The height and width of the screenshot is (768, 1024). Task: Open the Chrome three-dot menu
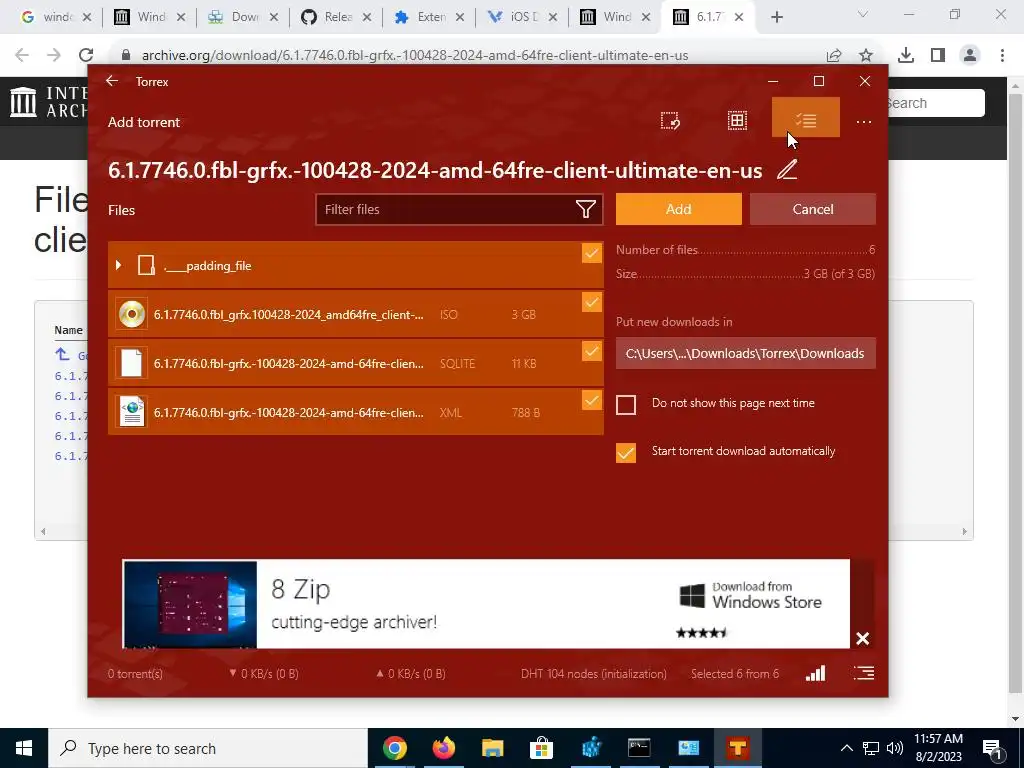(x=1002, y=55)
